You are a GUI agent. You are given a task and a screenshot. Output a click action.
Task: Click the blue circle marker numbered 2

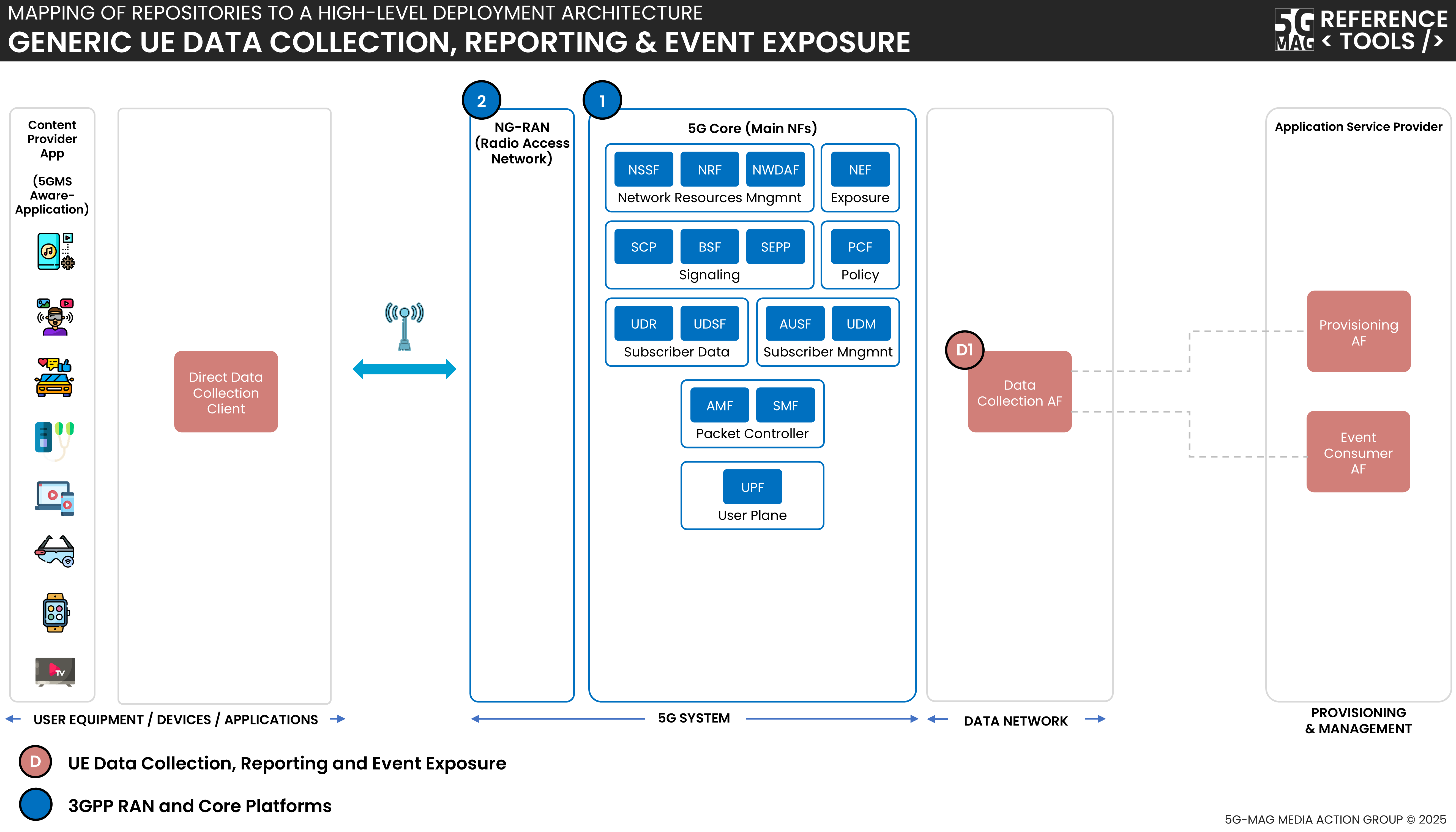[481, 101]
